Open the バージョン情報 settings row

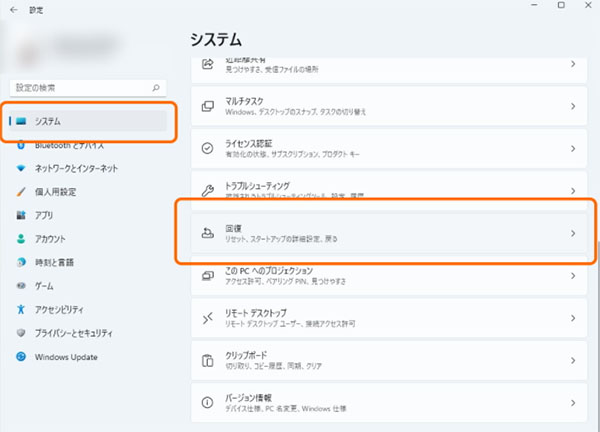click(x=389, y=403)
